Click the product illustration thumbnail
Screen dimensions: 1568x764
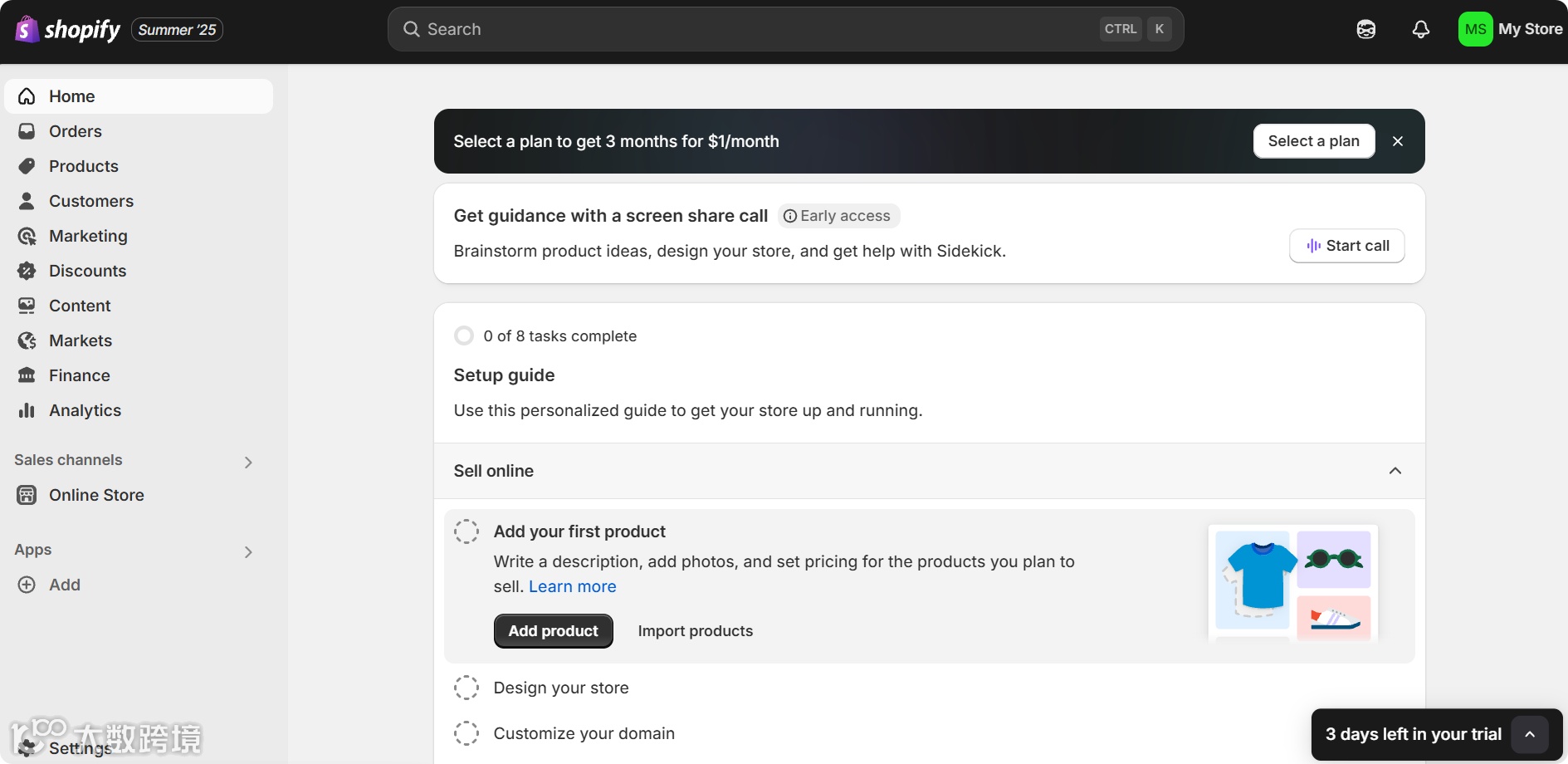coord(1292,583)
